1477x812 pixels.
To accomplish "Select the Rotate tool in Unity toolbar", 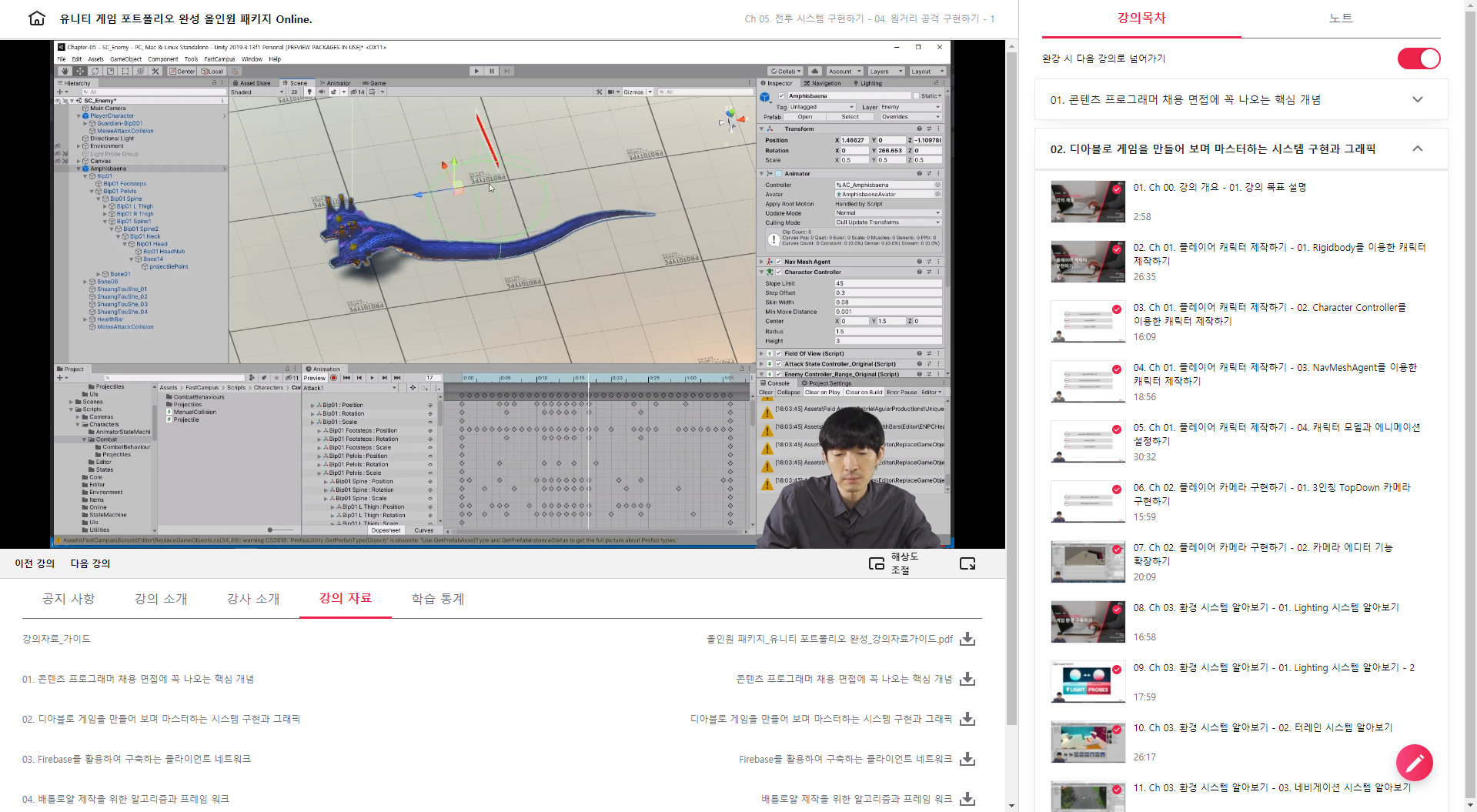I will [x=95, y=71].
